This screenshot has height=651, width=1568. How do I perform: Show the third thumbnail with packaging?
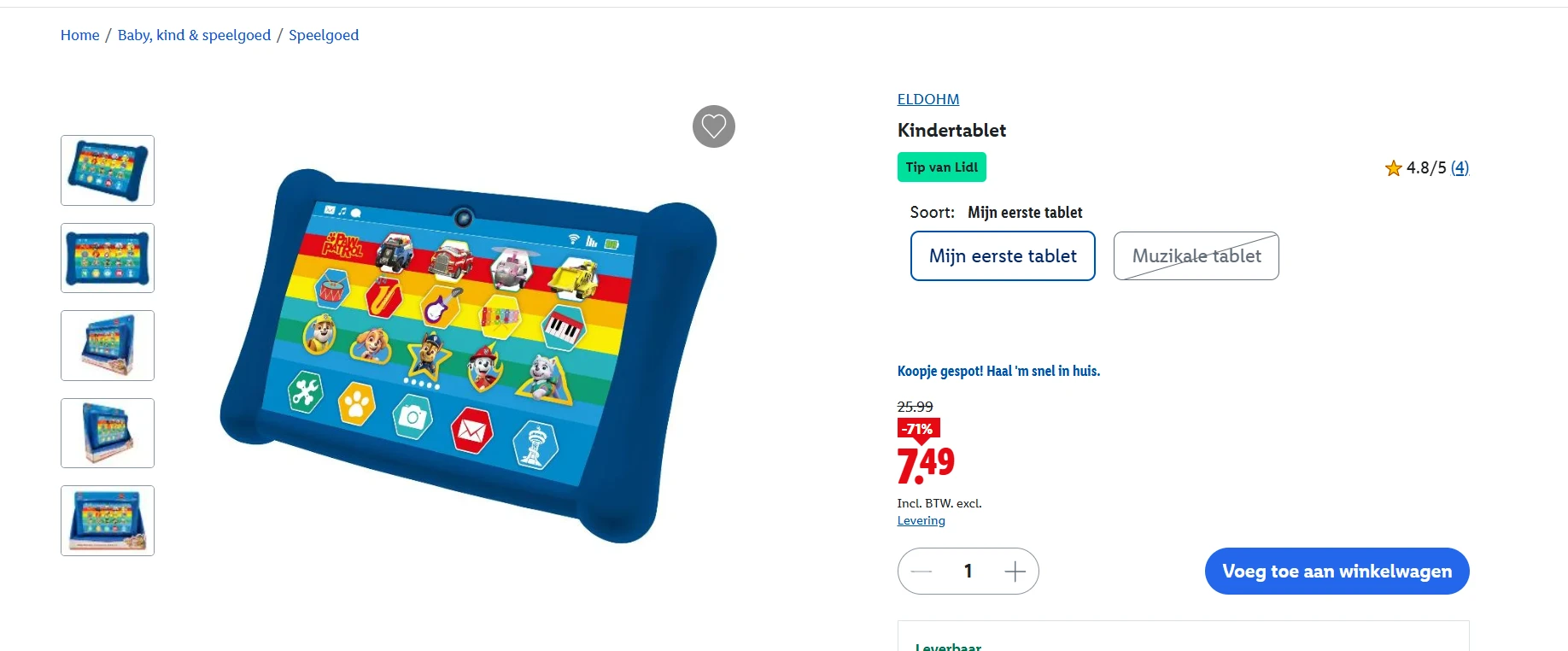108,345
